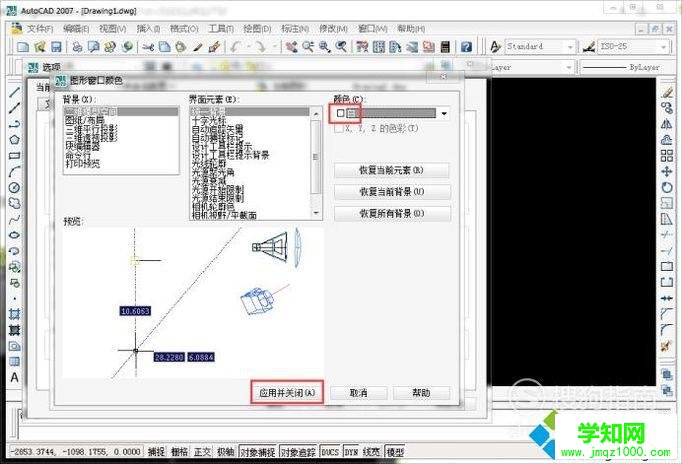The width and height of the screenshot is (682, 464).
Task: Open the 格式(O) menu
Action: click(184, 29)
